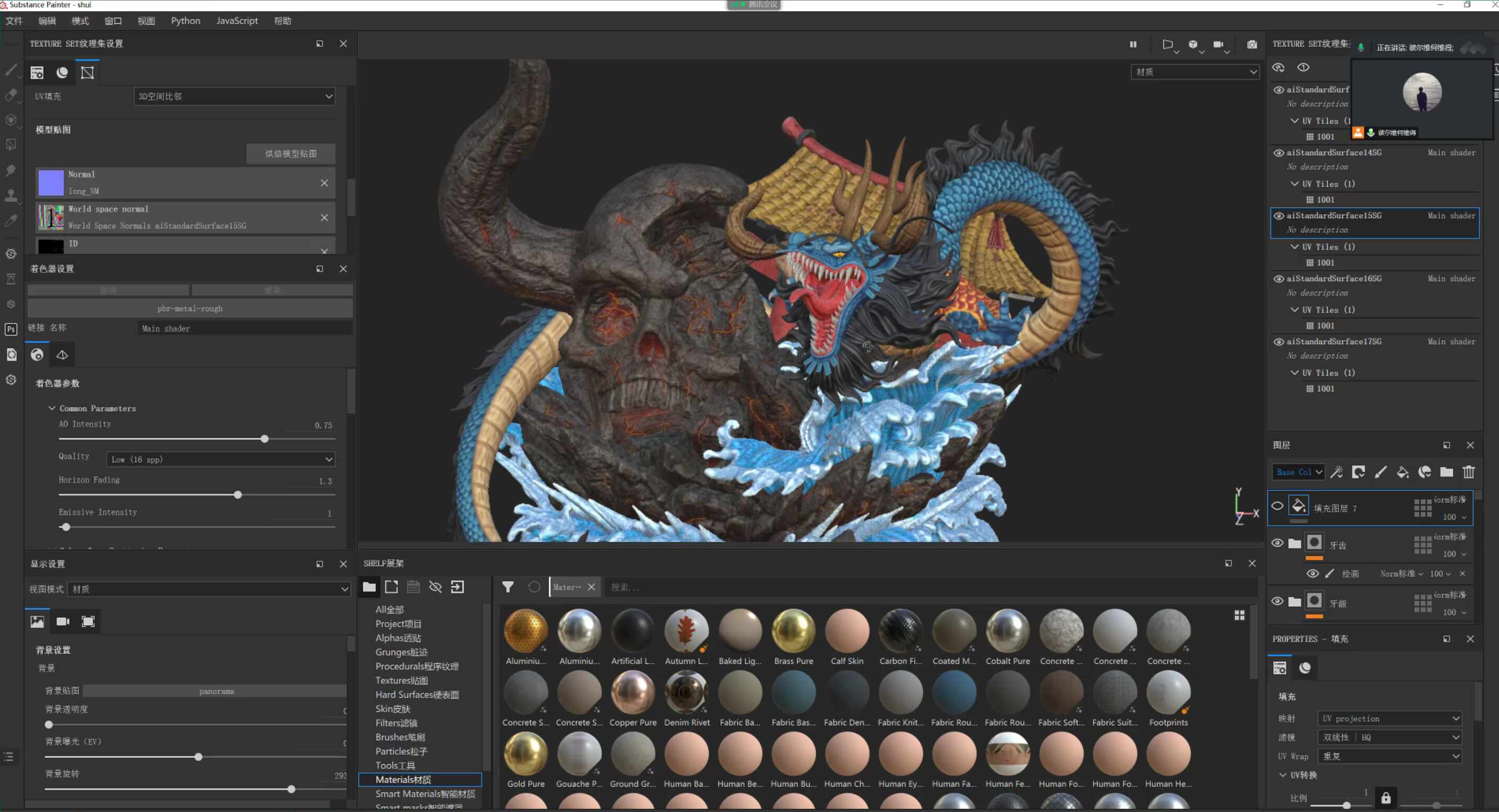Hide the 绘画 paint effect

(x=1313, y=574)
